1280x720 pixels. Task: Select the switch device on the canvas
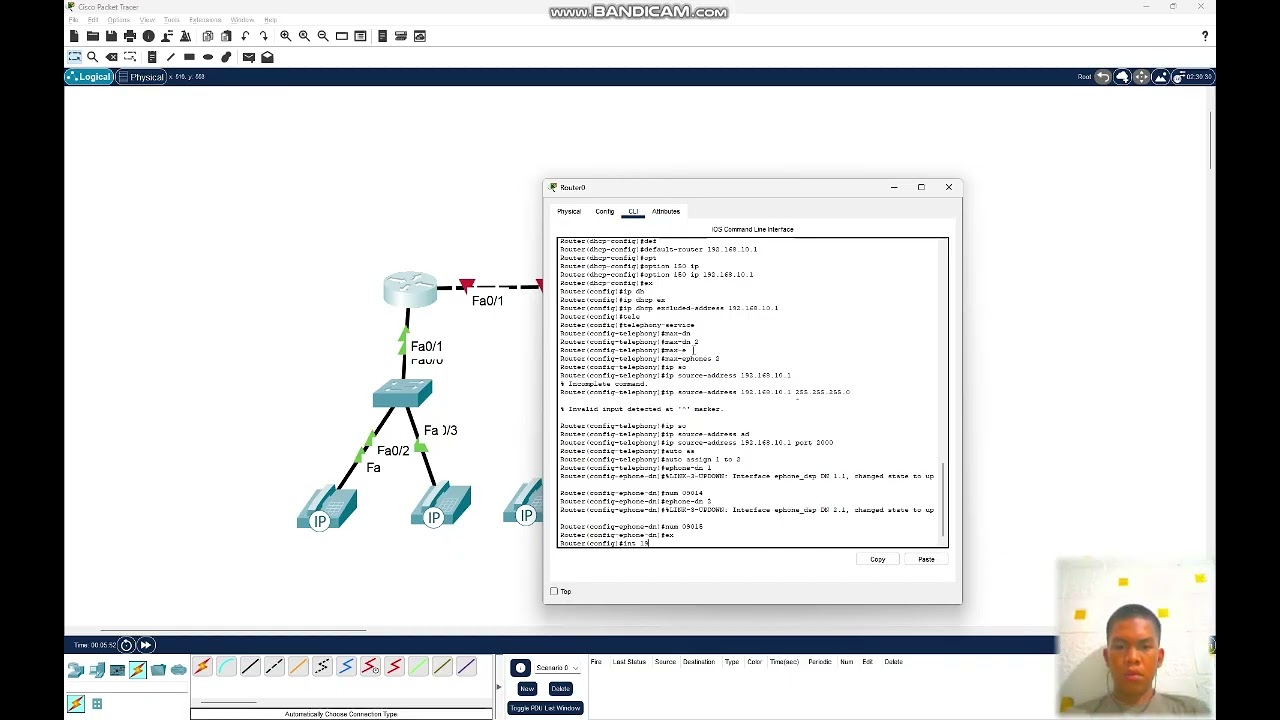click(402, 393)
